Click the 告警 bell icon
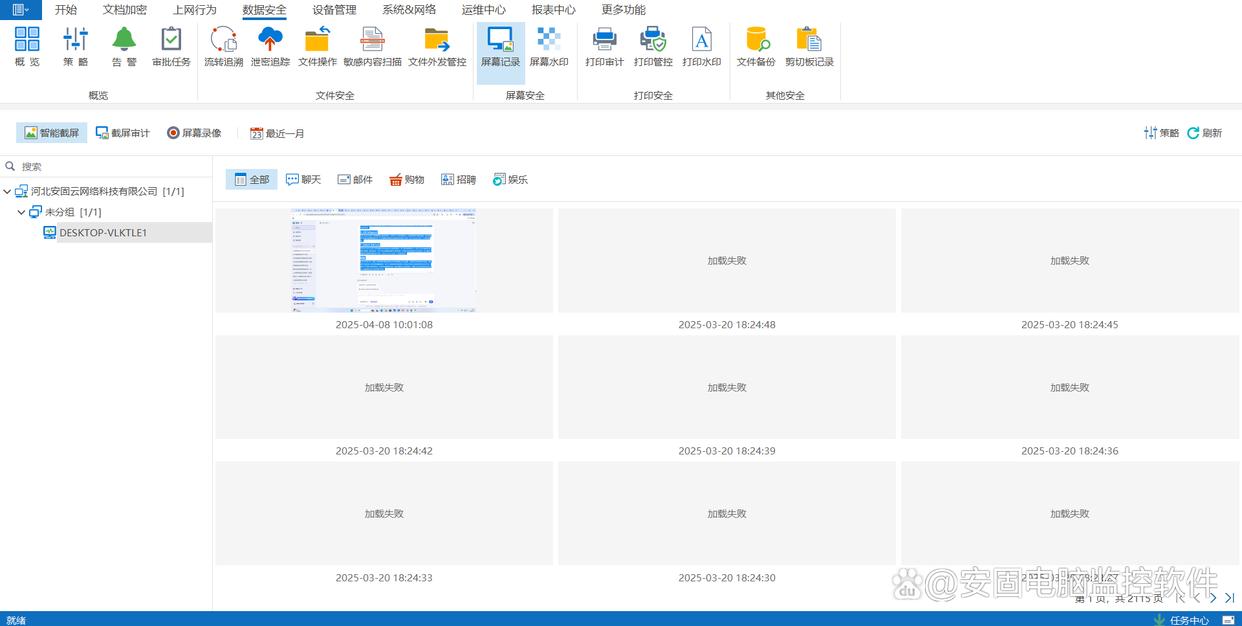Image resolution: width=1242 pixels, height=626 pixels. coord(124,47)
